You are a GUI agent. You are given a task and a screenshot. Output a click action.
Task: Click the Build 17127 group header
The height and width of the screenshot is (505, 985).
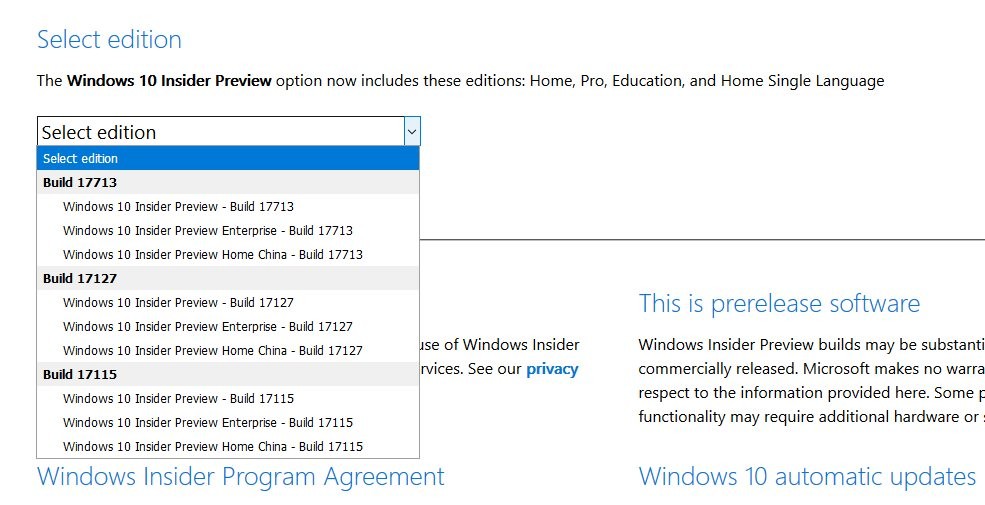click(80, 278)
